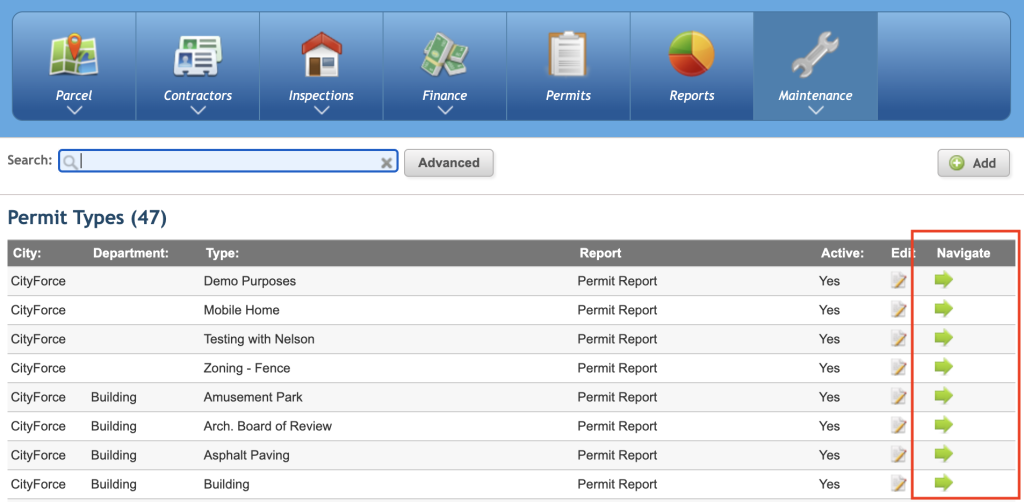Click the Advanced search button

point(449,163)
